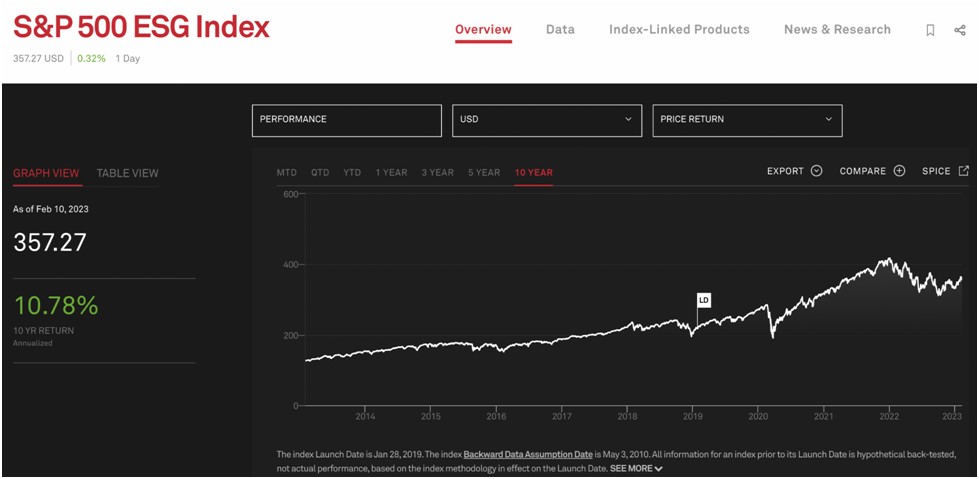979x479 pixels.
Task: Click the 0.32% daily change value
Action: coord(92,59)
